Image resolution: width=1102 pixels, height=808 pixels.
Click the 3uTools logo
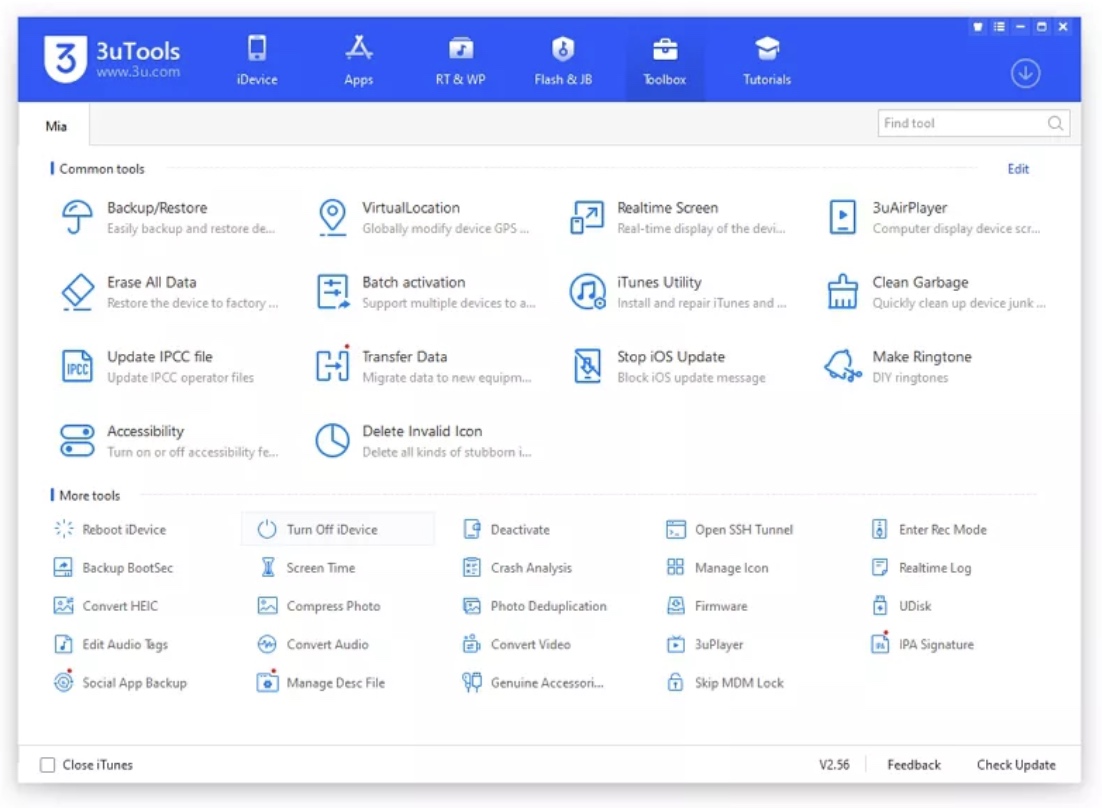coord(112,59)
